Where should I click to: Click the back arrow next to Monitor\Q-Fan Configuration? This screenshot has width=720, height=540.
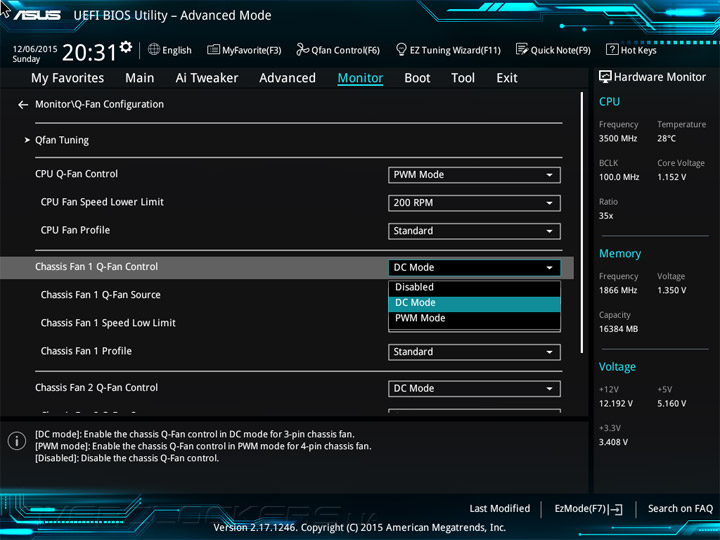pyautogui.click(x=23, y=105)
